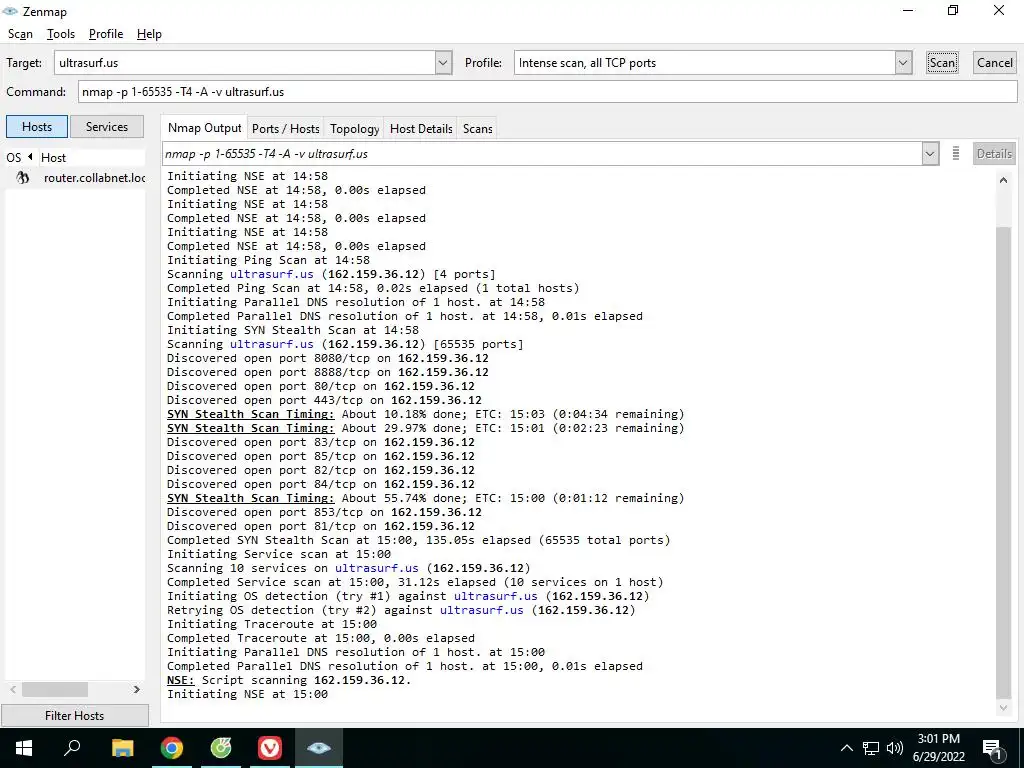Switch to the Ports / Hosts tab
1024x768 pixels.
coord(285,129)
